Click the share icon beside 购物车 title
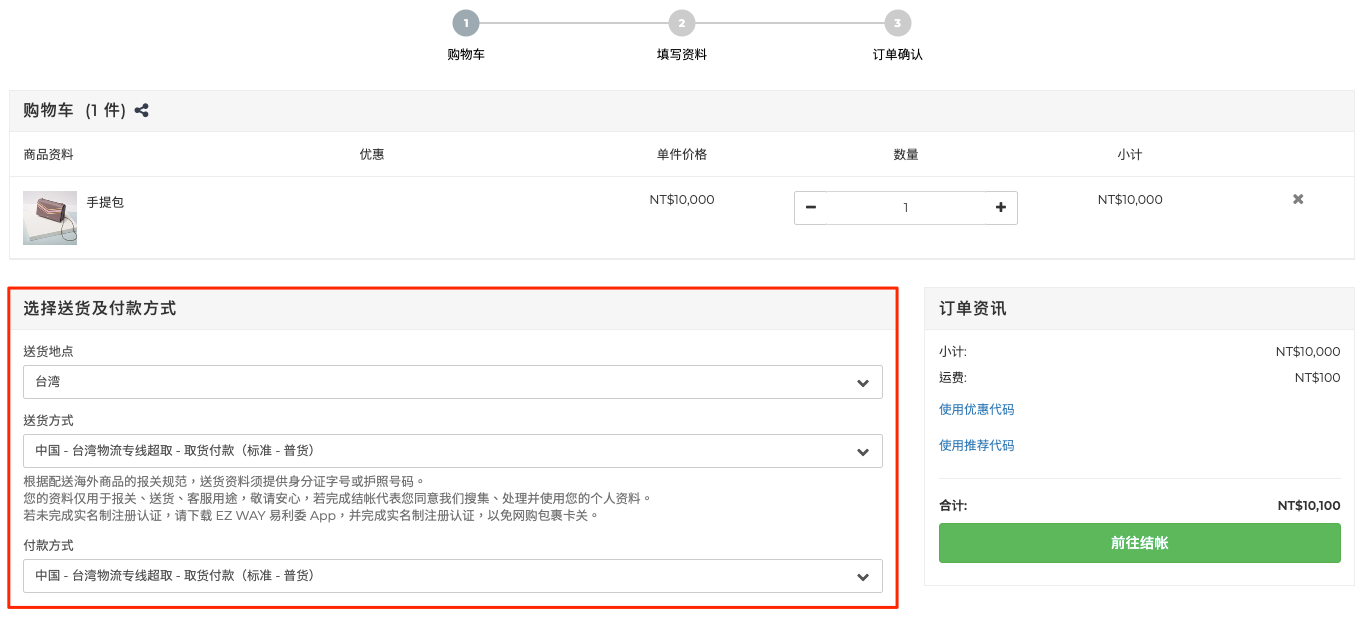Screen dimensions: 1360x624 tap(142, 111)
